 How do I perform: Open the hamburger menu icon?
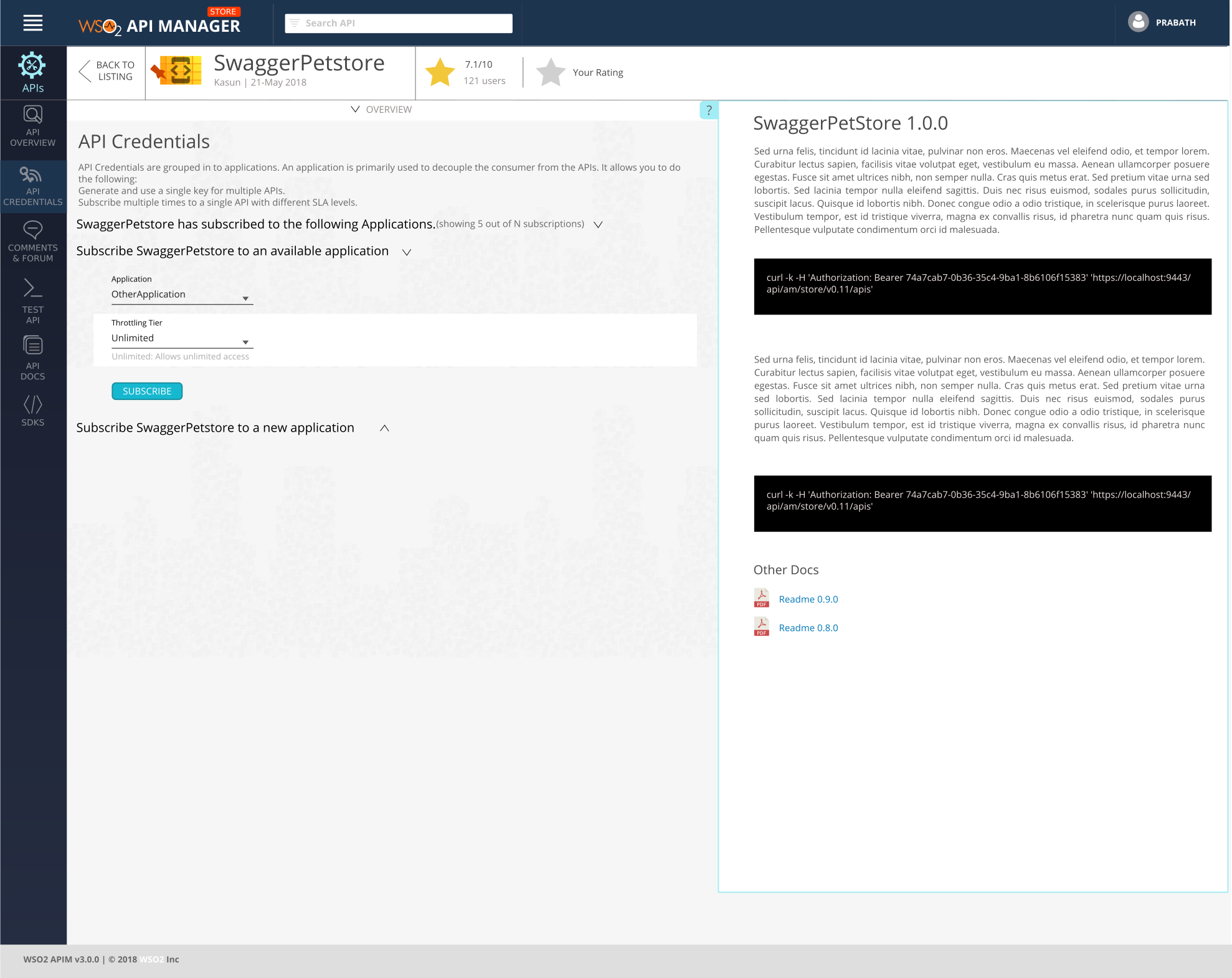click(32, 23)
